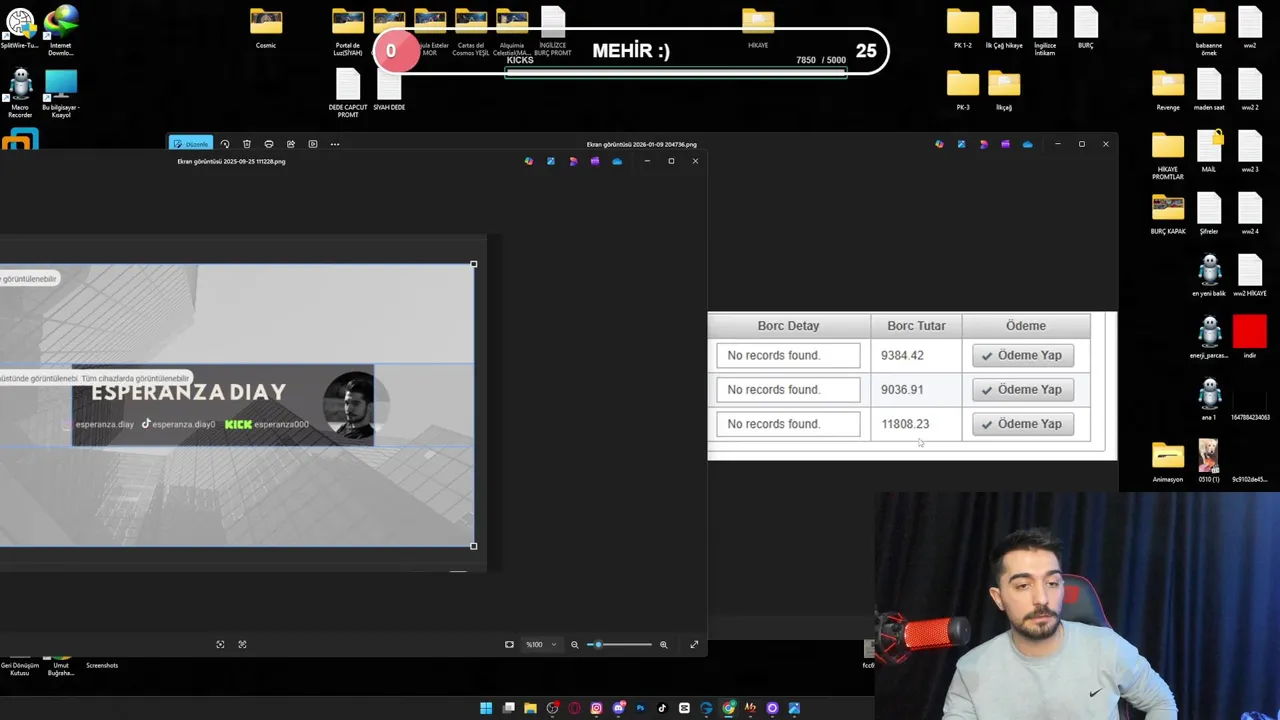Open the %100 zoom level dropdown

(x=541, y=645)
